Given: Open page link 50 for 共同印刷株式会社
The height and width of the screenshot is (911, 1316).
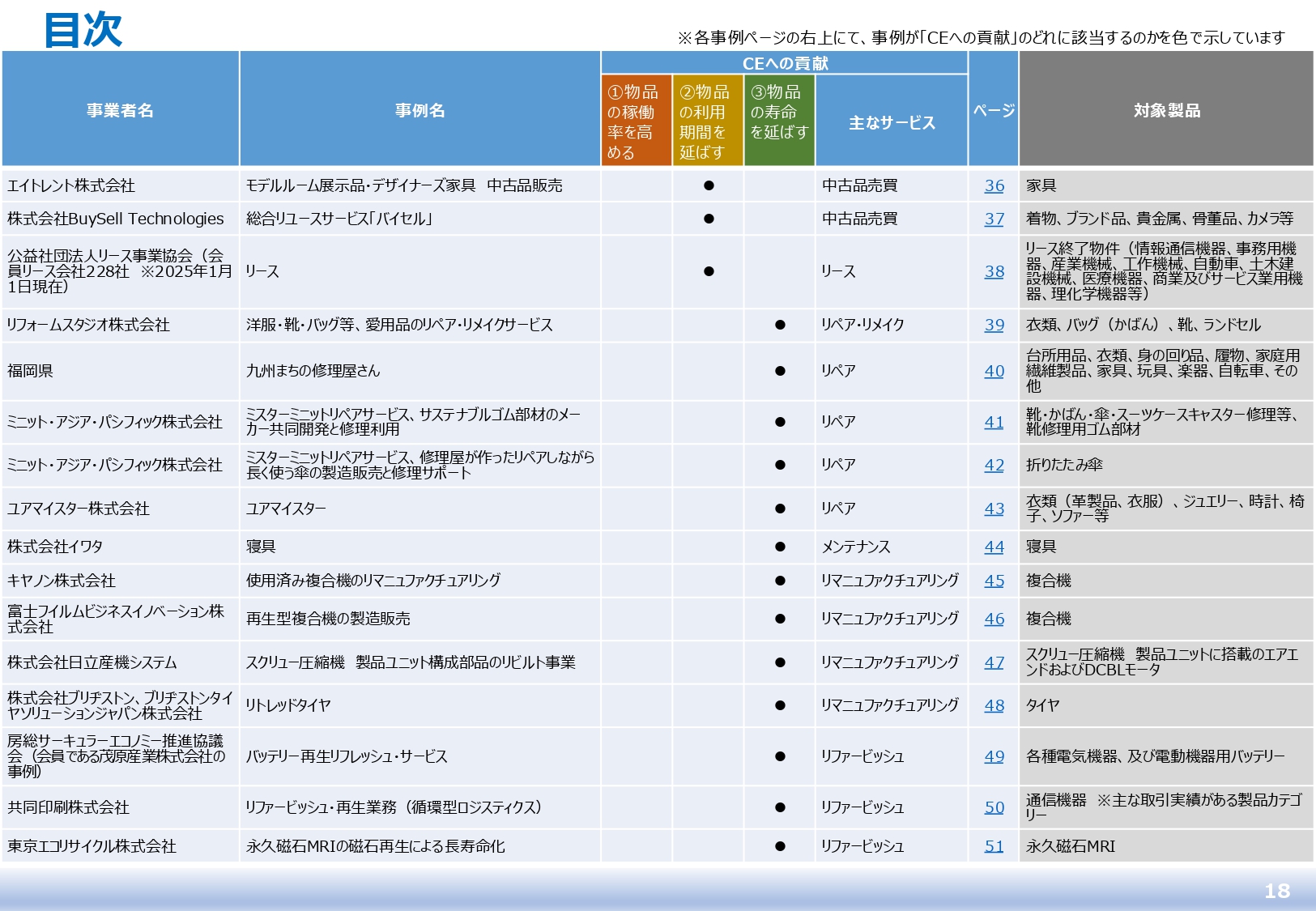Looking at the screenshot, I should coord(994,807).
